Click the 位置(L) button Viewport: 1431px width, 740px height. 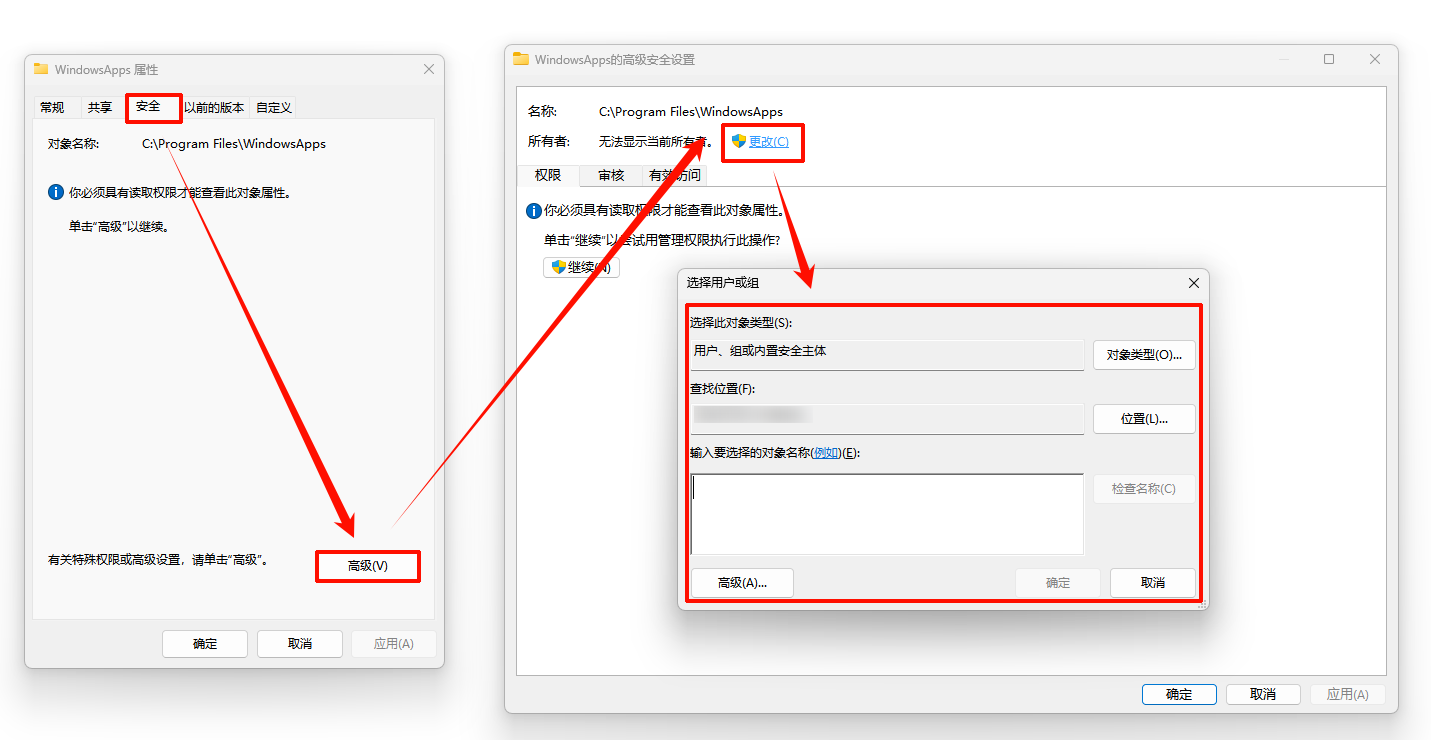click(x=1144, y=418)
